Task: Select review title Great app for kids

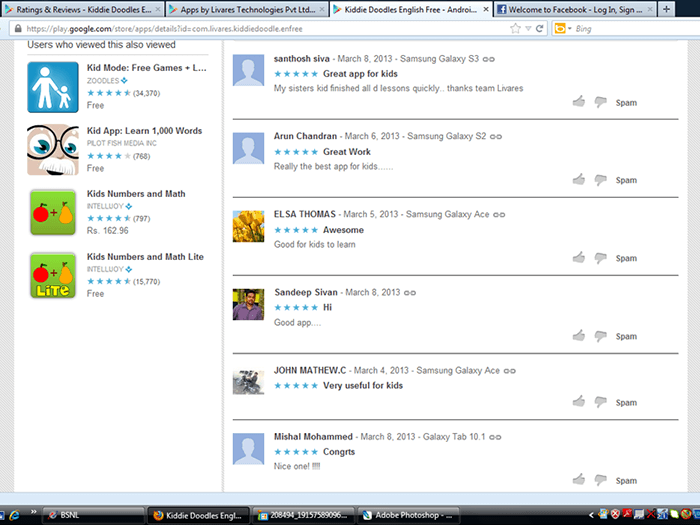Action: [360, 74]
